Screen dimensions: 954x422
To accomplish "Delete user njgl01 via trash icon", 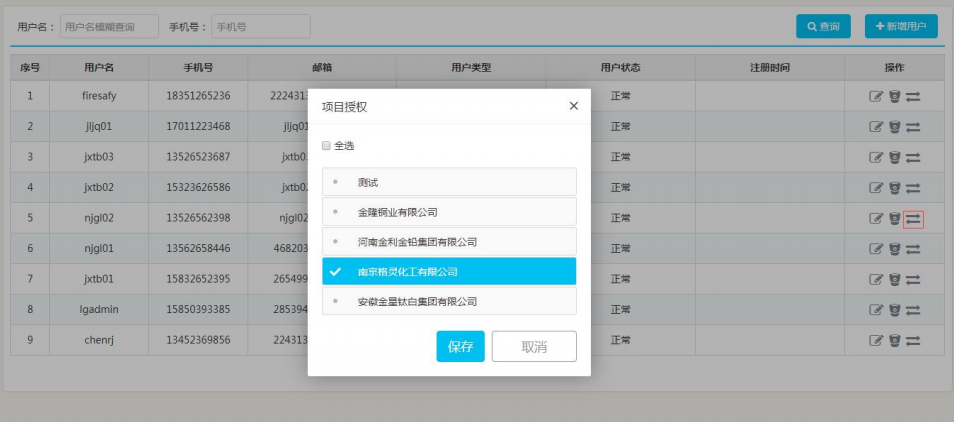I will click(x=895, y=249).
